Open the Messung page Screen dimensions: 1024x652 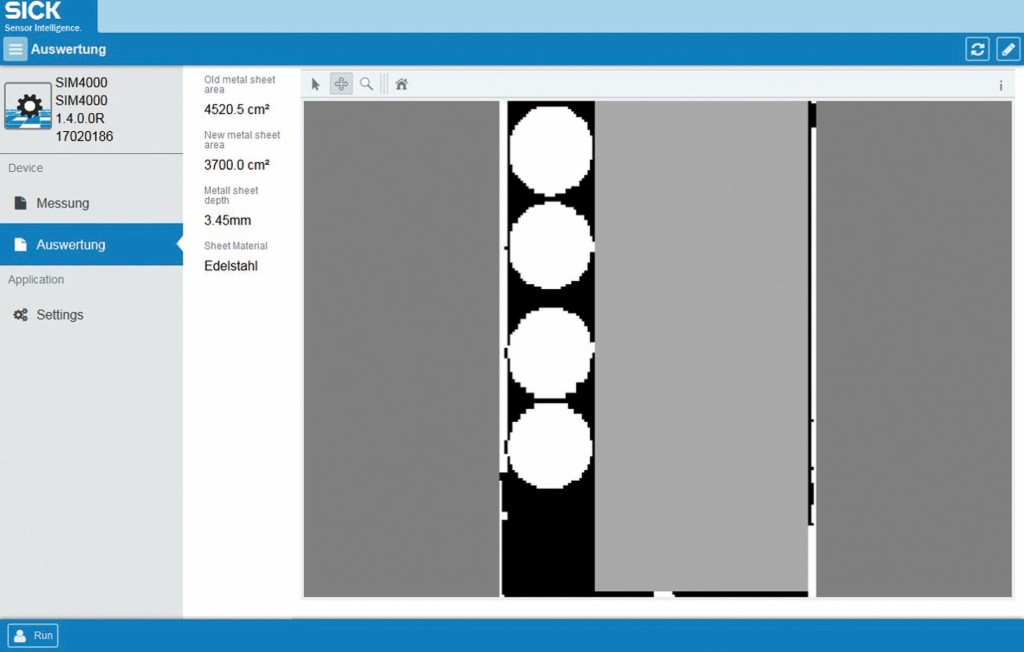[63, 203]
